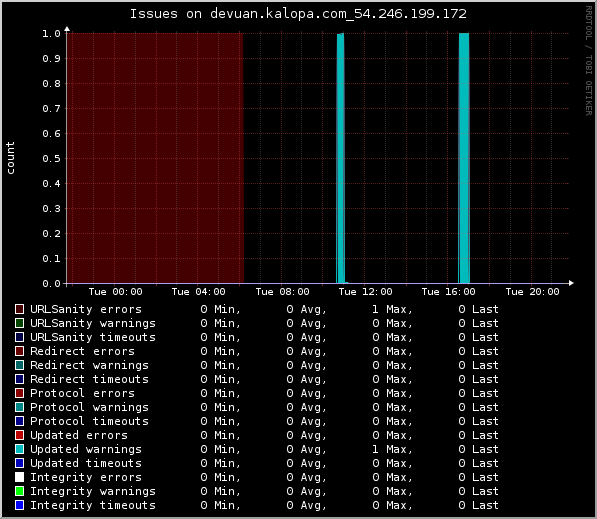This screenshot has height=519, width=597.
Task: Click the Updated errors red swatch
Action: (x=19, y=435)
